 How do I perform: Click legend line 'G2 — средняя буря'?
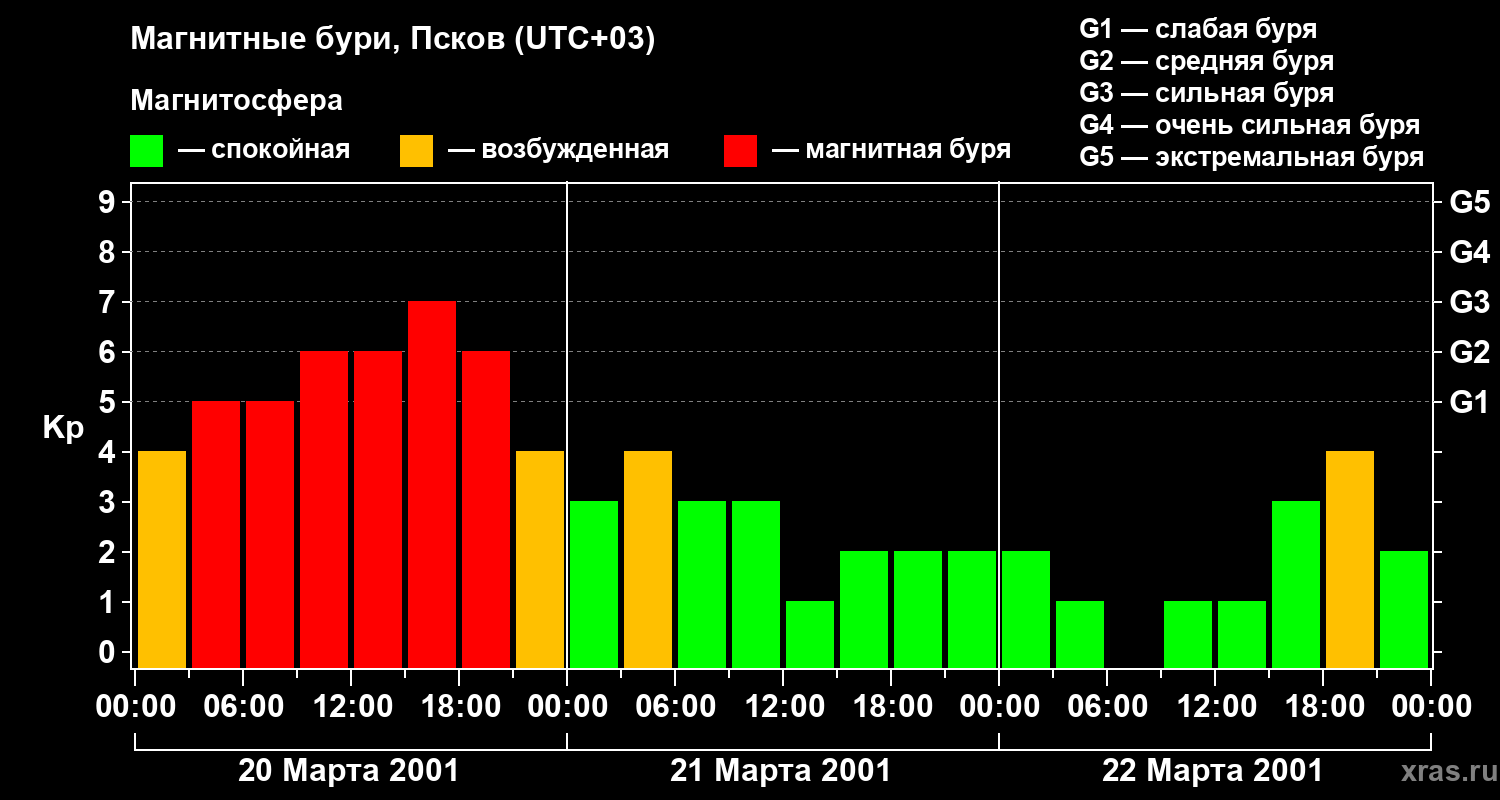(1207, 61)
